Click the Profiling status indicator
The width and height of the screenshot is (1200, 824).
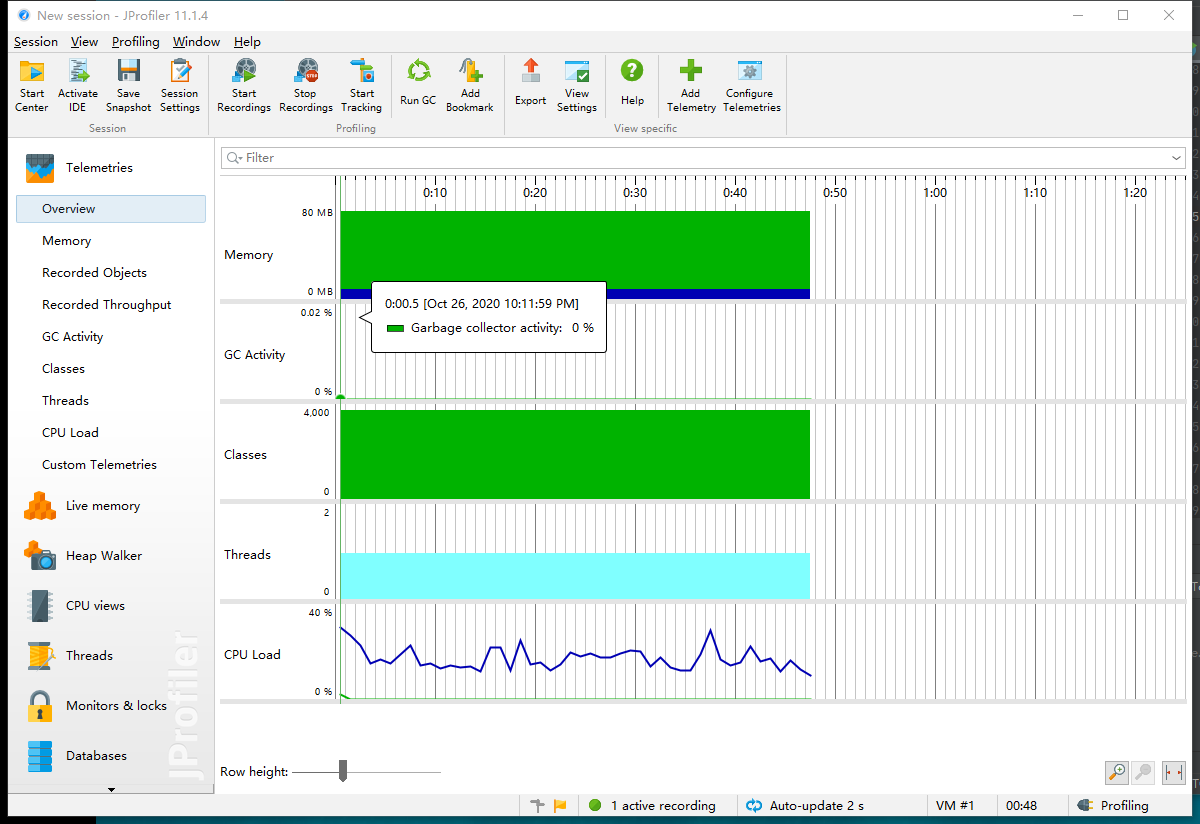(1114, 805)
